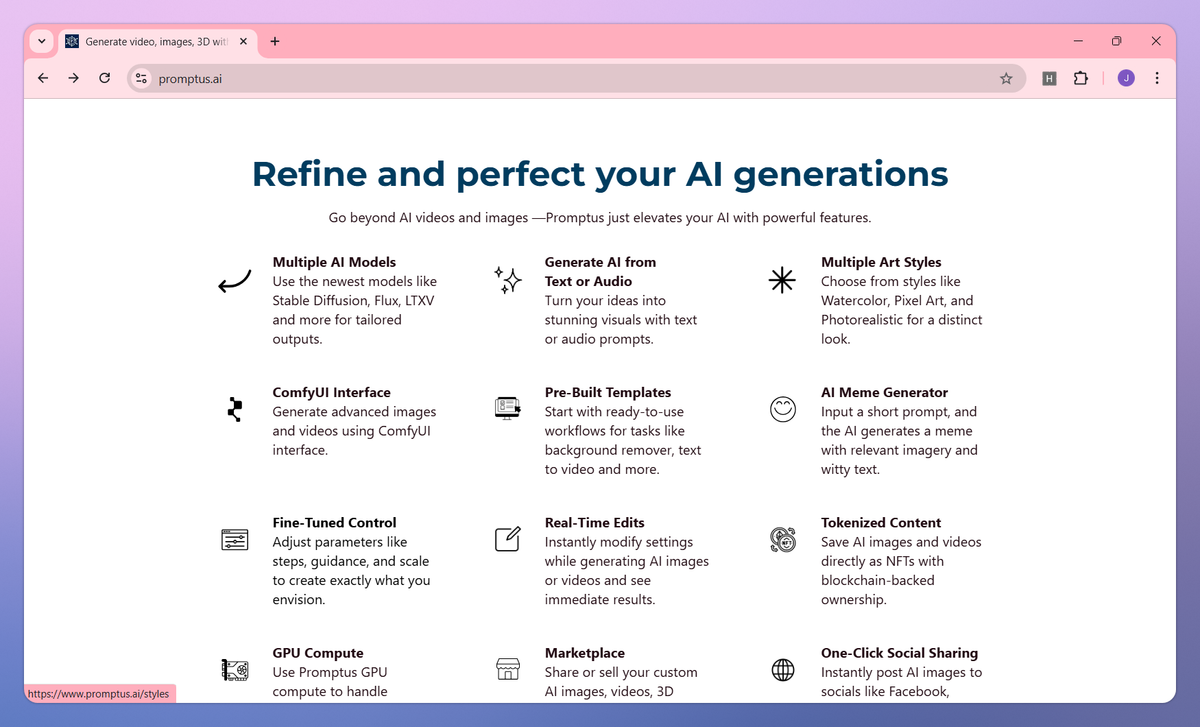The image size is (1200, 727).
Task: Click the Marketplace heading
Action: point(585,653)
